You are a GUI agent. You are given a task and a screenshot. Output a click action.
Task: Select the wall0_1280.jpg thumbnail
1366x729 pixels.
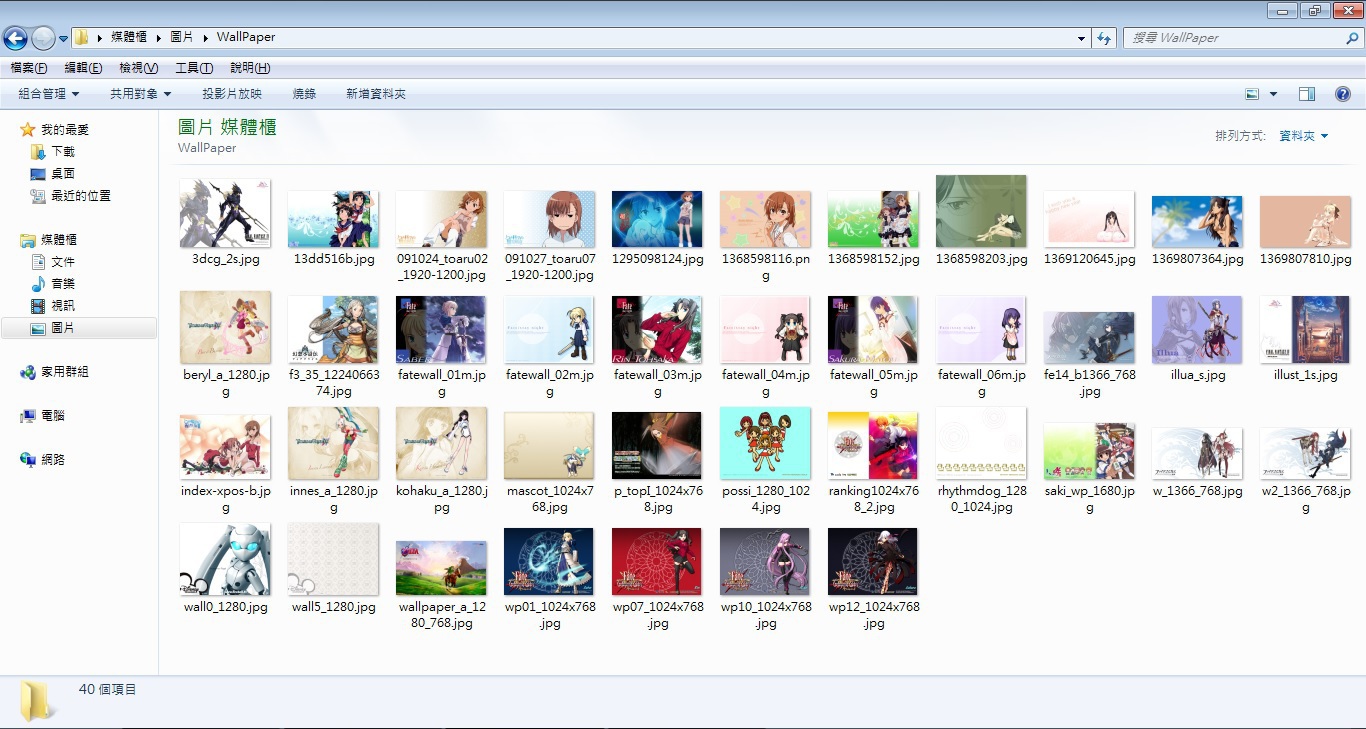[x=225, y=559]
